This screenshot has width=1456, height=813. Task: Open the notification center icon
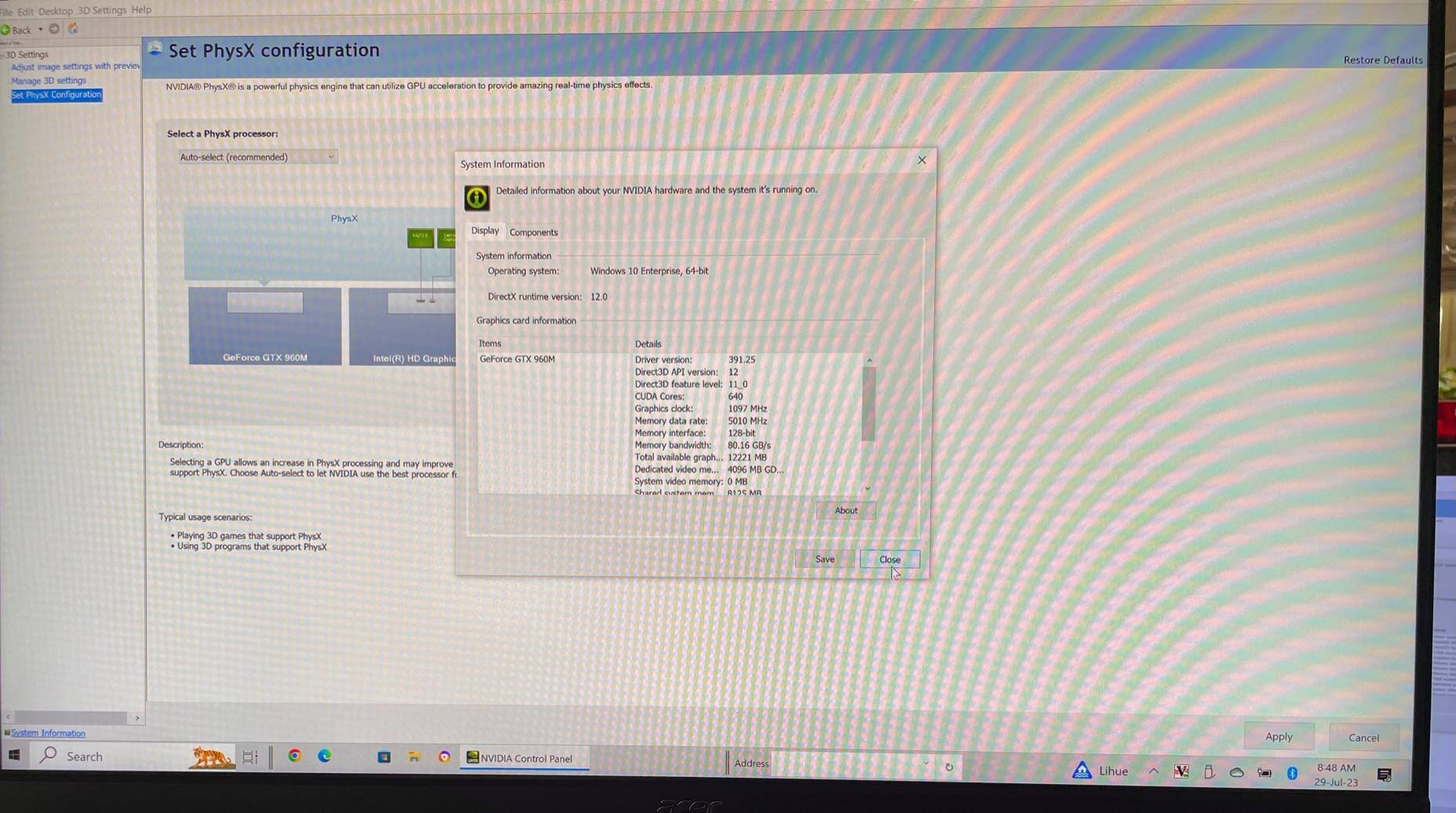[x=1384, y=775]
